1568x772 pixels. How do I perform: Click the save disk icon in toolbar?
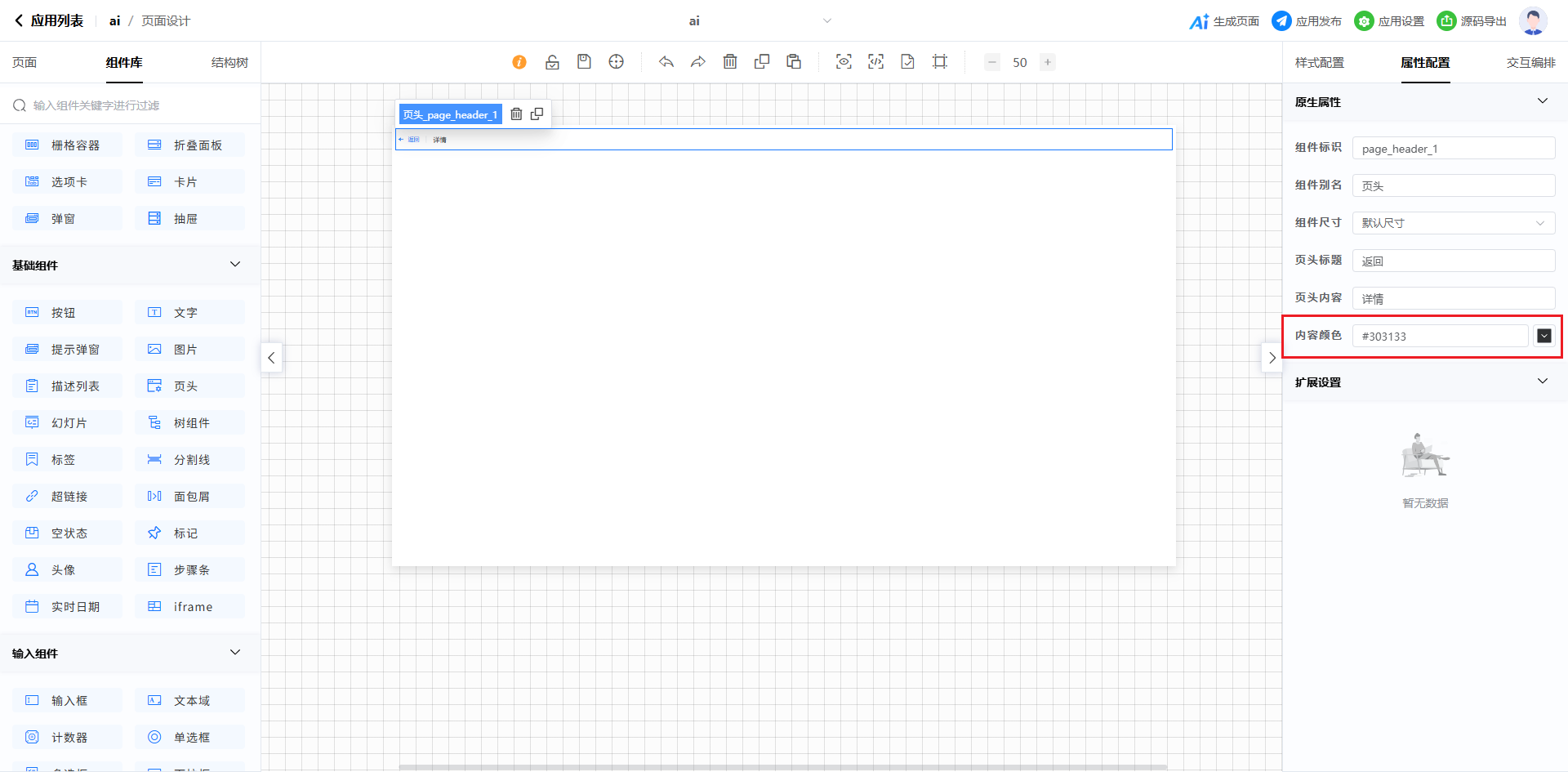click(x=584, y=62)
